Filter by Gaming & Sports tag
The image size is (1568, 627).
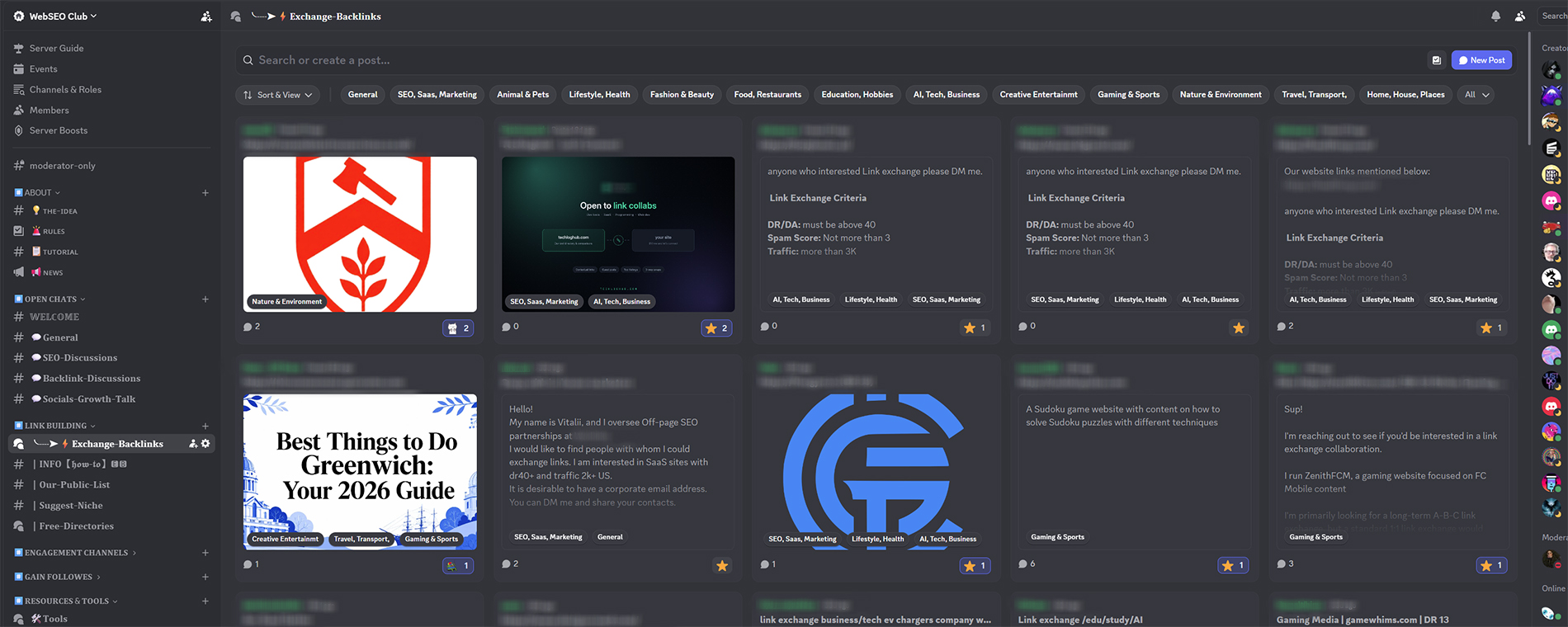click(1129, 95)
